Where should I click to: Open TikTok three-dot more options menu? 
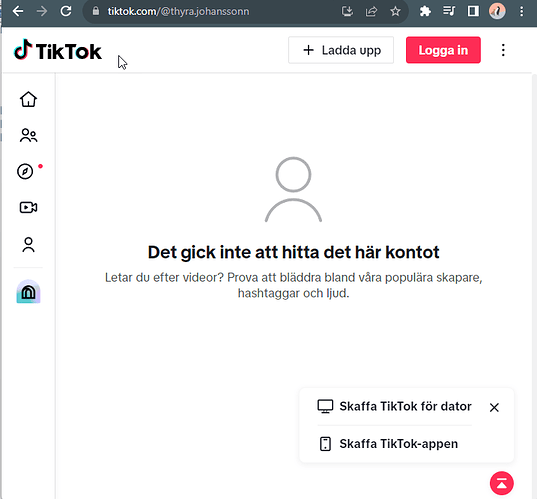tap(503, 50)
